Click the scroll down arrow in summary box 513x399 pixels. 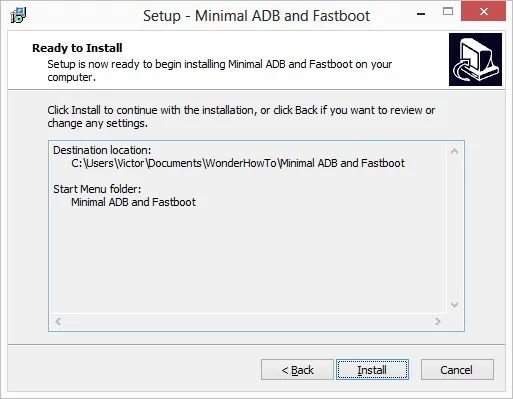coord(454,305)
